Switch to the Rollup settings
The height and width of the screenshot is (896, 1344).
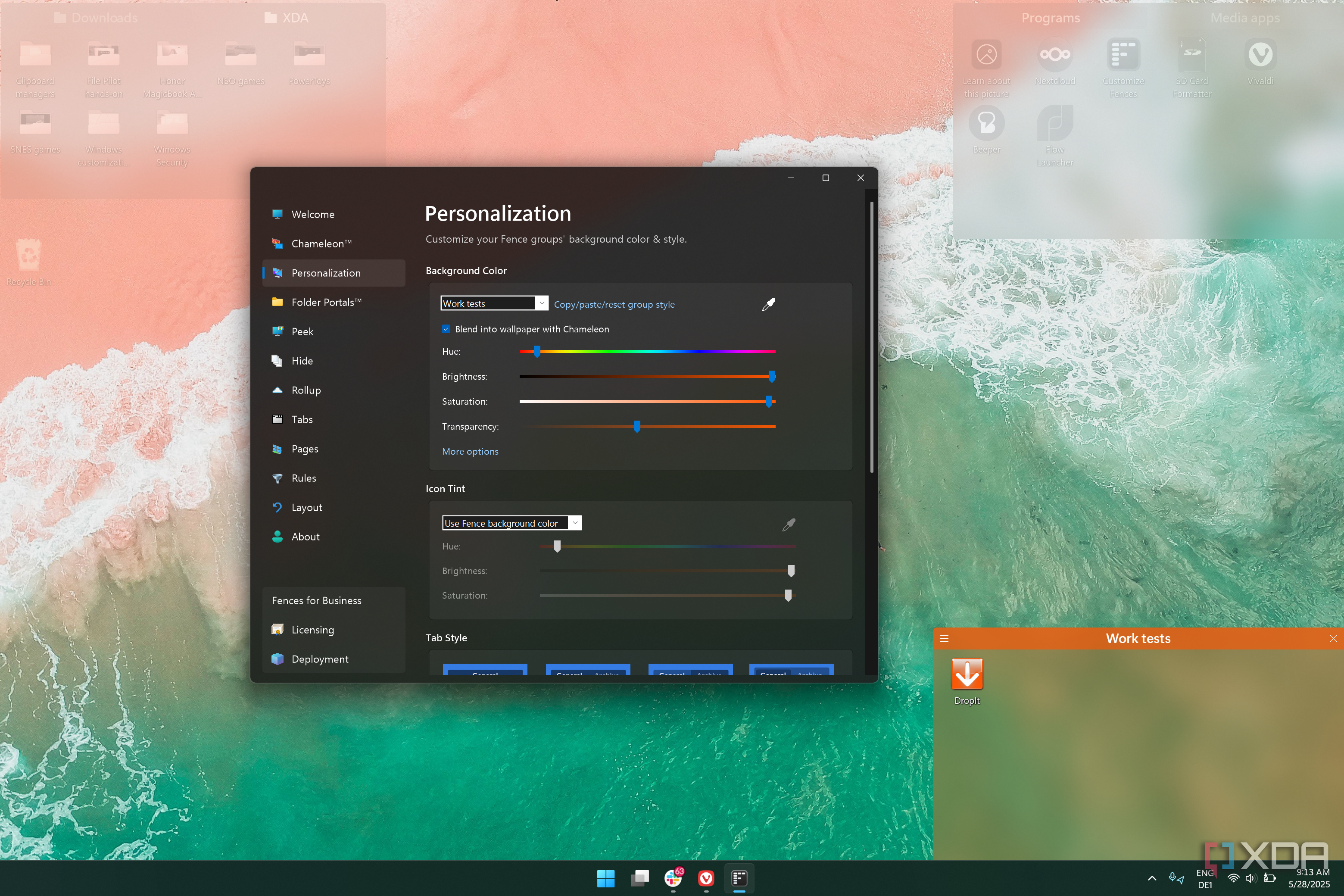(x=334, y=390)
